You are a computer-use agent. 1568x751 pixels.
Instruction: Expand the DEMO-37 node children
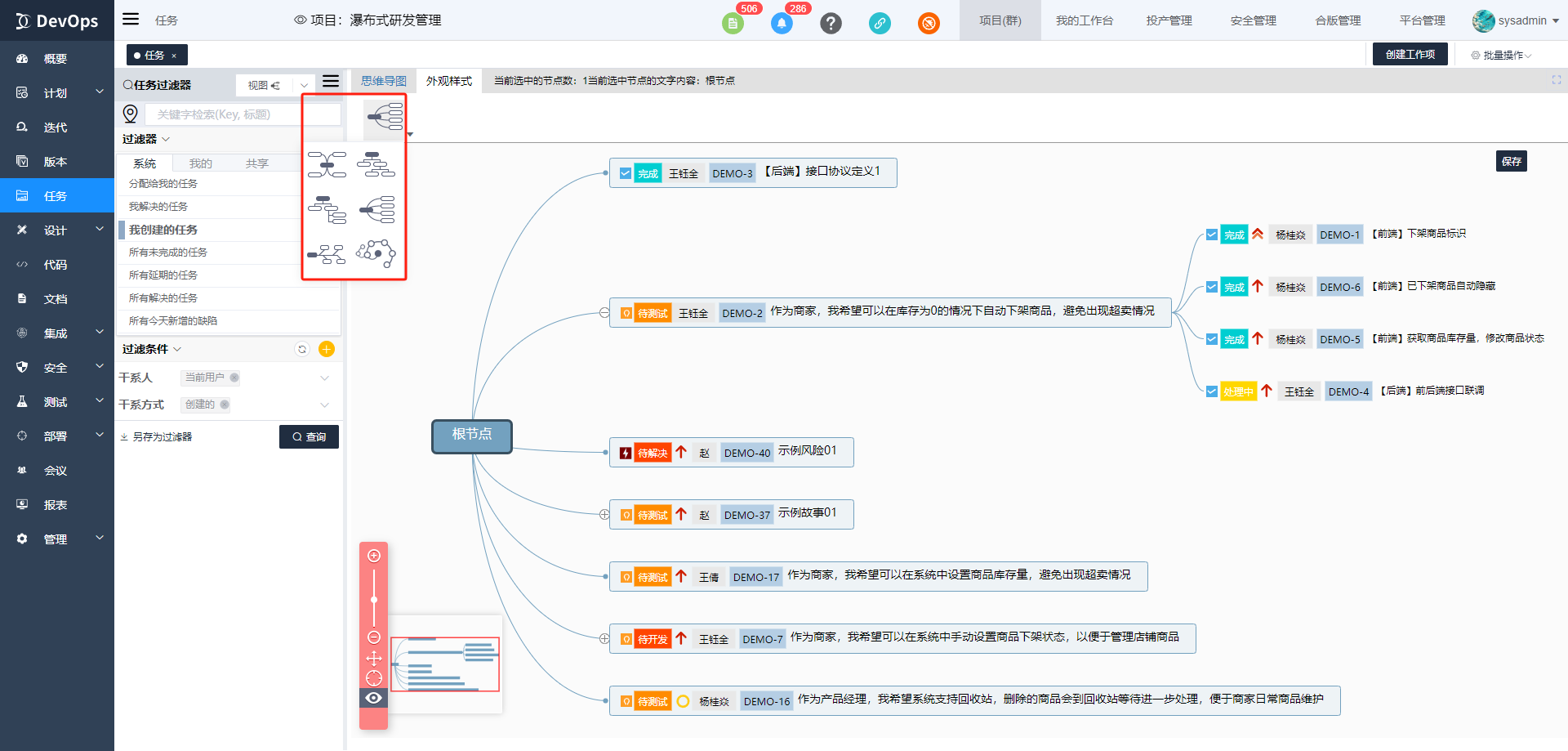tap(604, 515)
